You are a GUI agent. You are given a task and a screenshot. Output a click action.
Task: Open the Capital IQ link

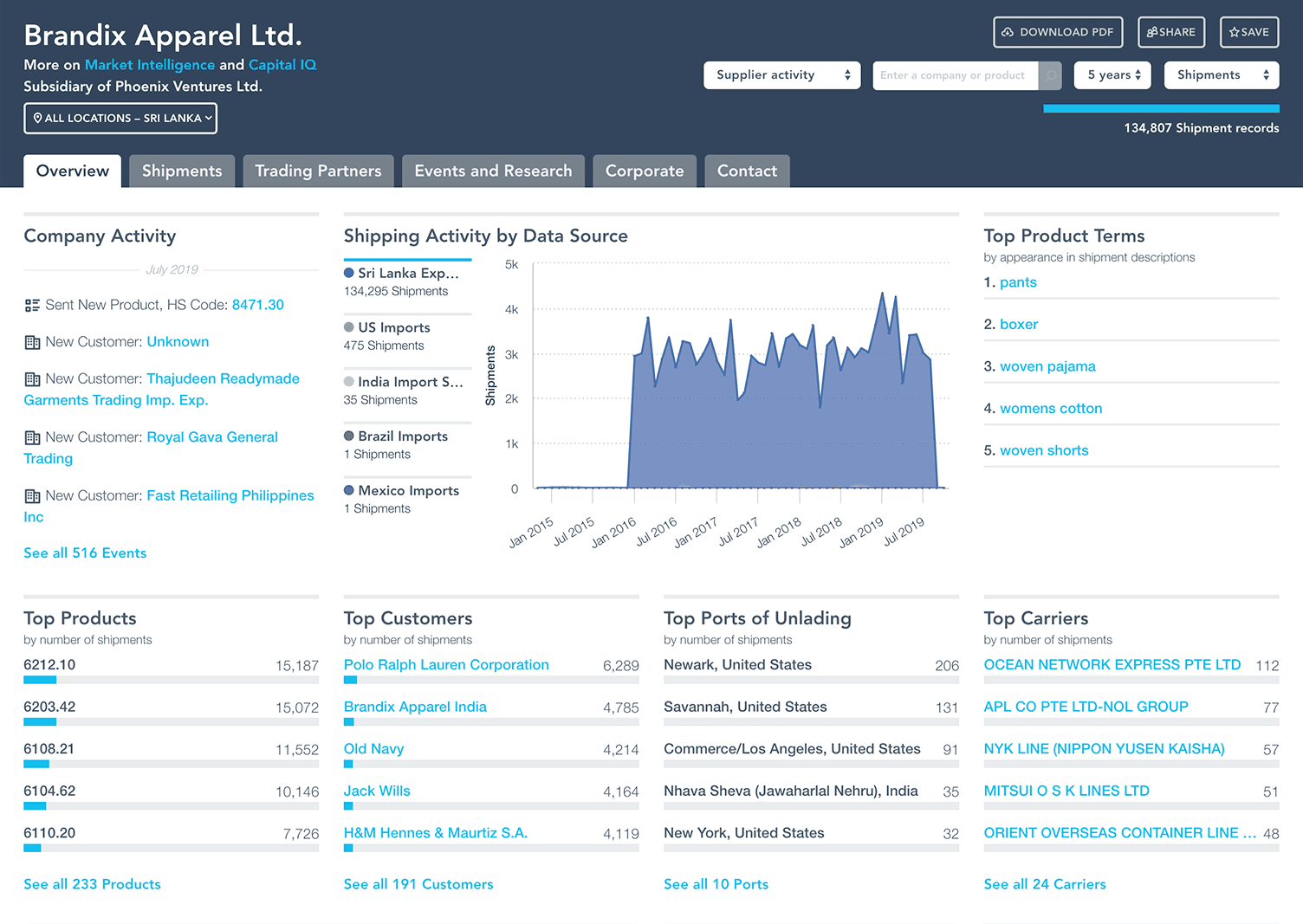click(282, 65)
